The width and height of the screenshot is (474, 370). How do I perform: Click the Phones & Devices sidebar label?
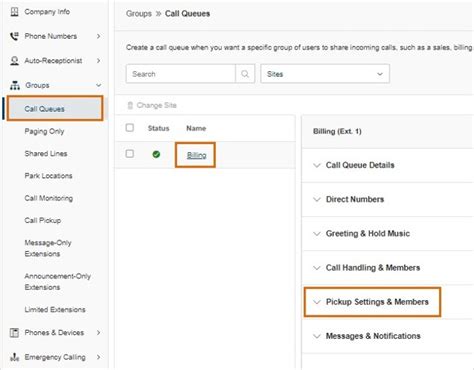pyautogui.click(x=54, y=332)
